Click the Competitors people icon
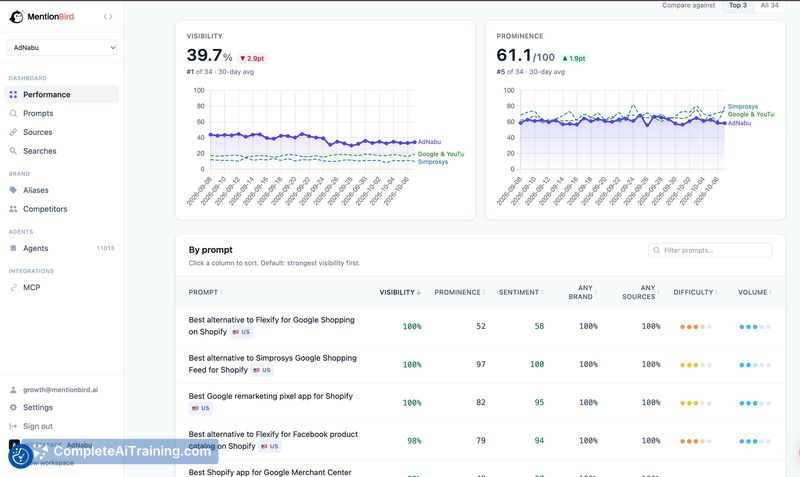This screenshot has width=800, height=477. coord(13,209)
